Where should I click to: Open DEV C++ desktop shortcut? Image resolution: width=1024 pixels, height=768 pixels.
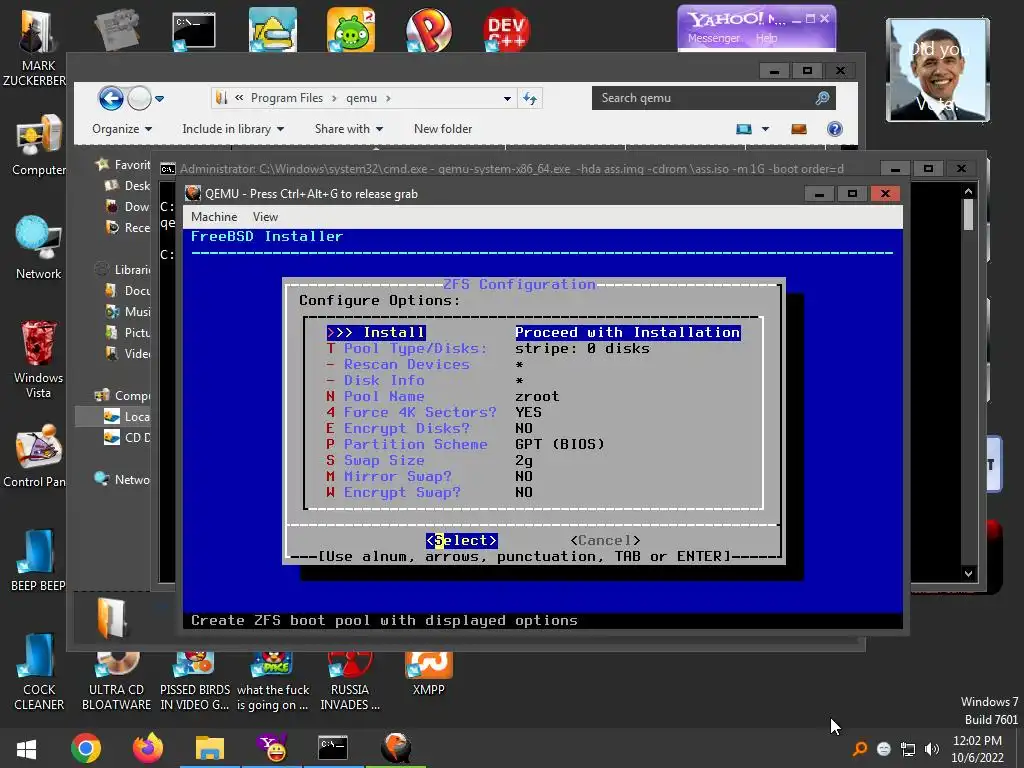pos(507,29)
